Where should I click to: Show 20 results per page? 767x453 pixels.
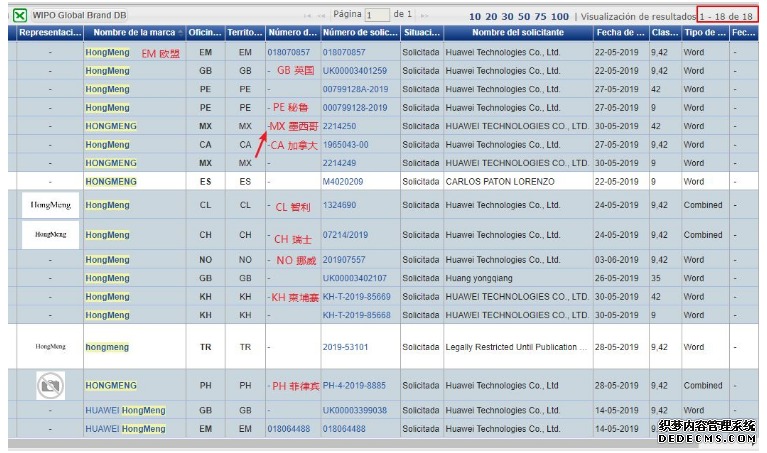pos(491,17)
